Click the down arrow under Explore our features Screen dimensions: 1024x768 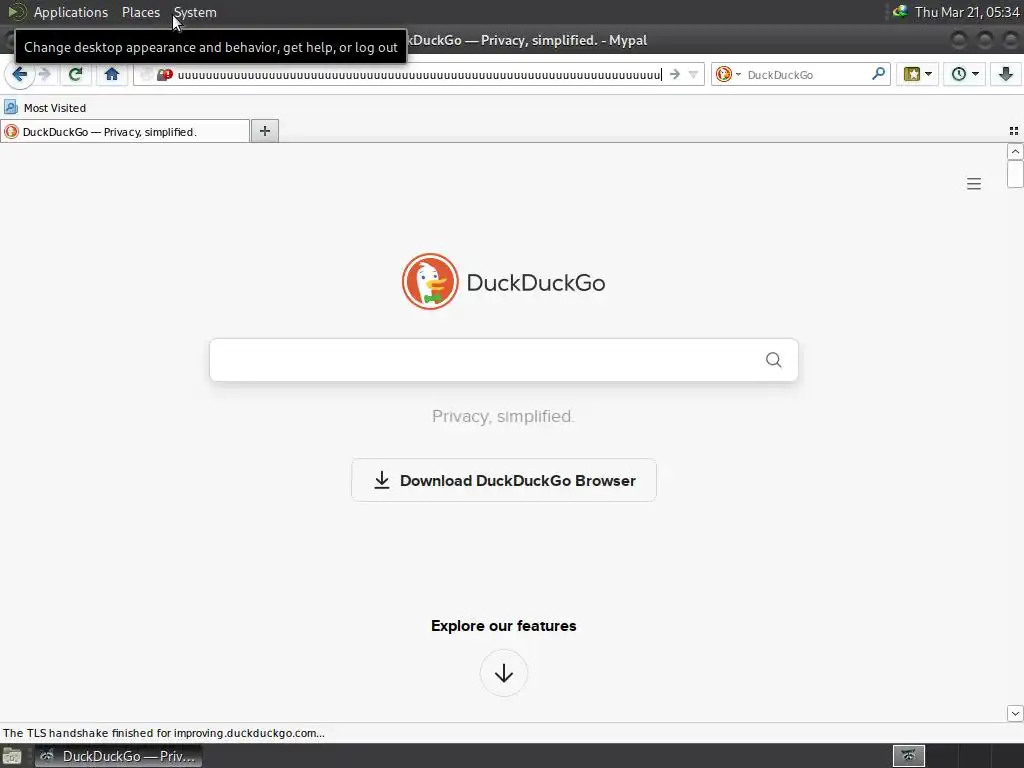point(504,673)
